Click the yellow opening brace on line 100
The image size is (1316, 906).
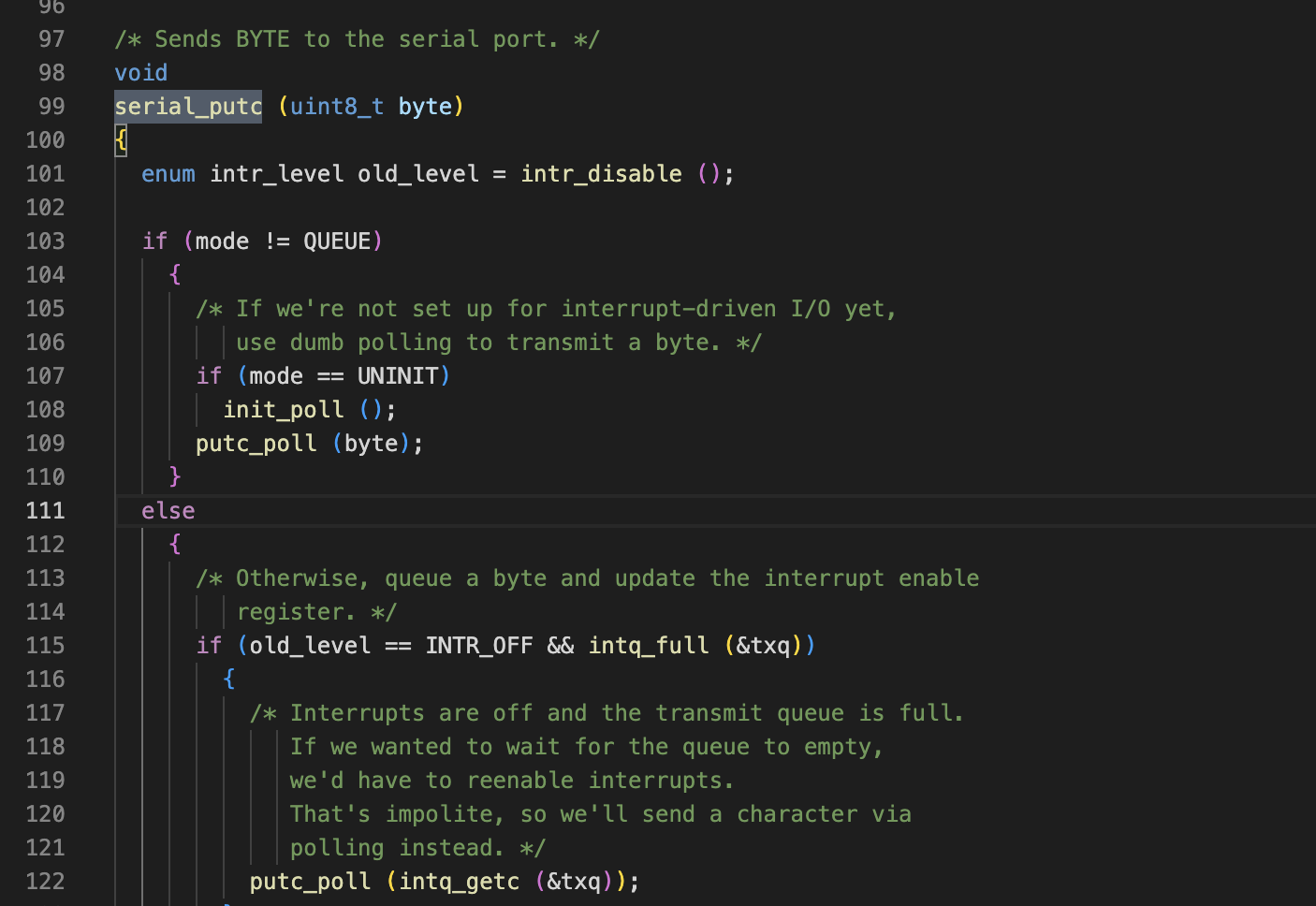pyautogui.click(x=121, y=140)
